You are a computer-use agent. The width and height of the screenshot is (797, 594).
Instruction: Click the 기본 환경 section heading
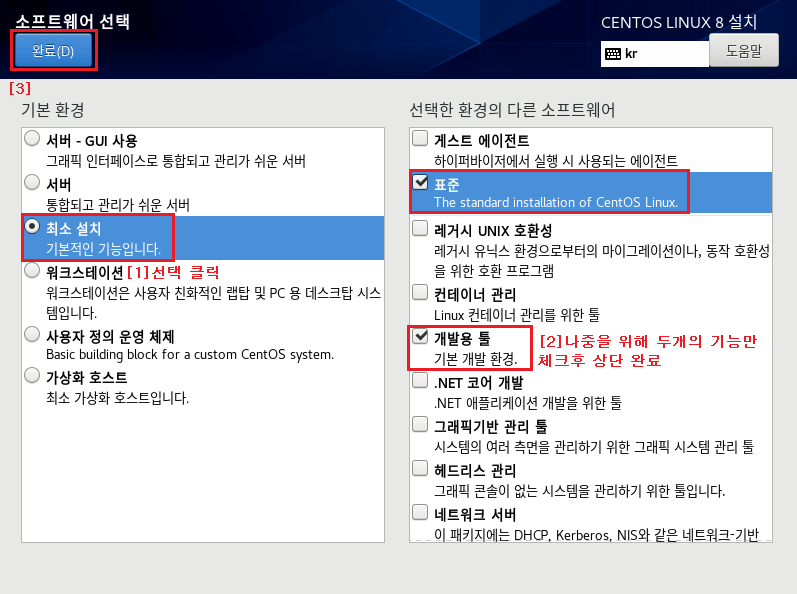[53, 110]
